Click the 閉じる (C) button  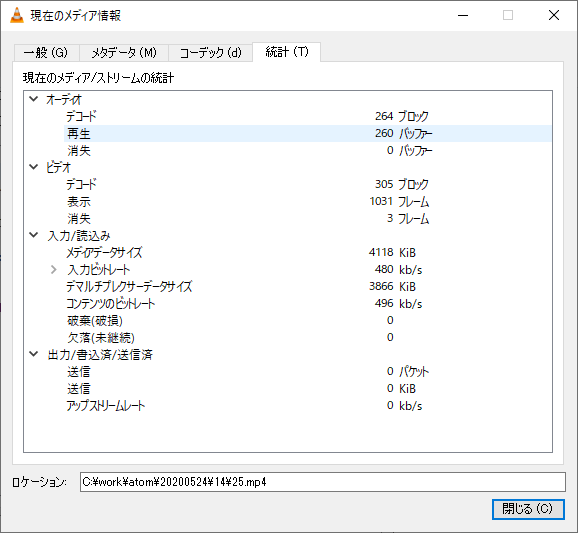[x=528, y=509]
